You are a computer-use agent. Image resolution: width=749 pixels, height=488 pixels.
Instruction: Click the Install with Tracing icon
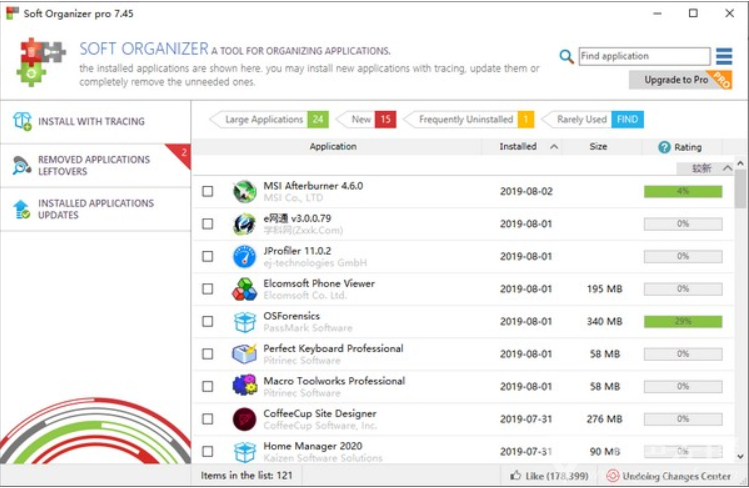[x=22, y=121]
